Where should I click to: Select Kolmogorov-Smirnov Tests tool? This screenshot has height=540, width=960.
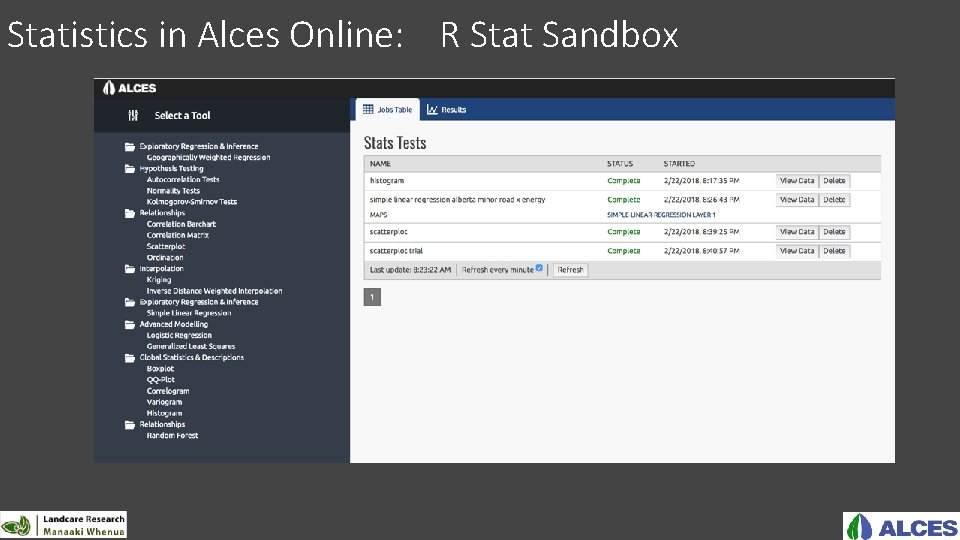click(192, 202)
